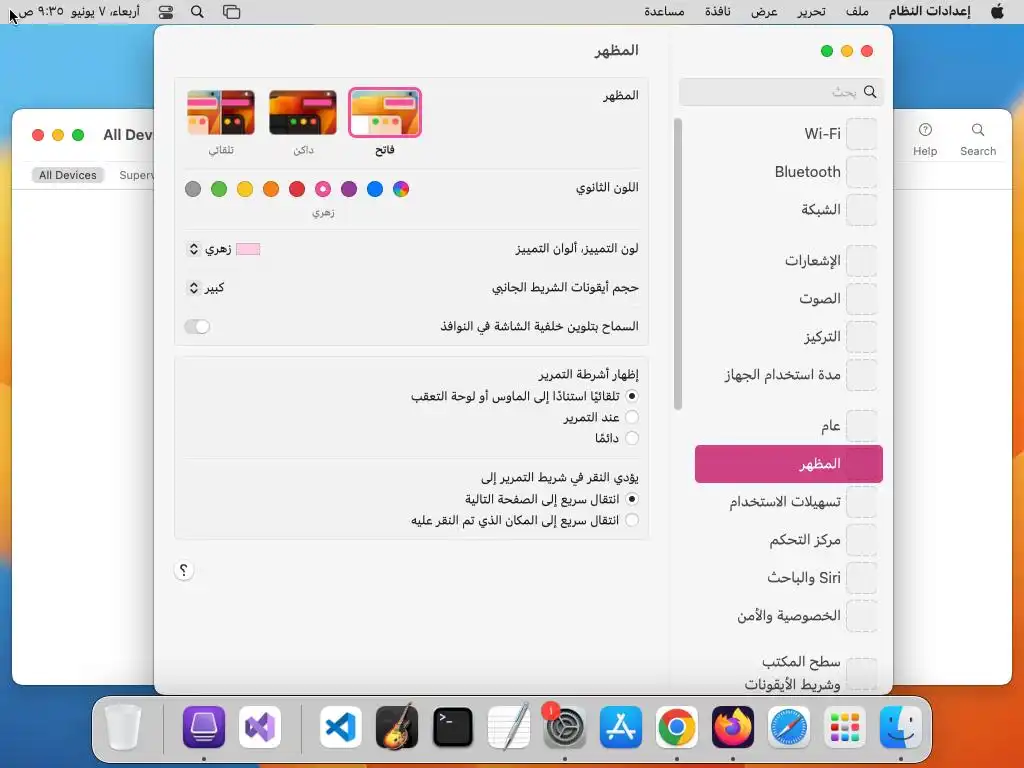Open عام settings in sidebar
Viewport: 1024px width, 768px height.
[789, 426]
